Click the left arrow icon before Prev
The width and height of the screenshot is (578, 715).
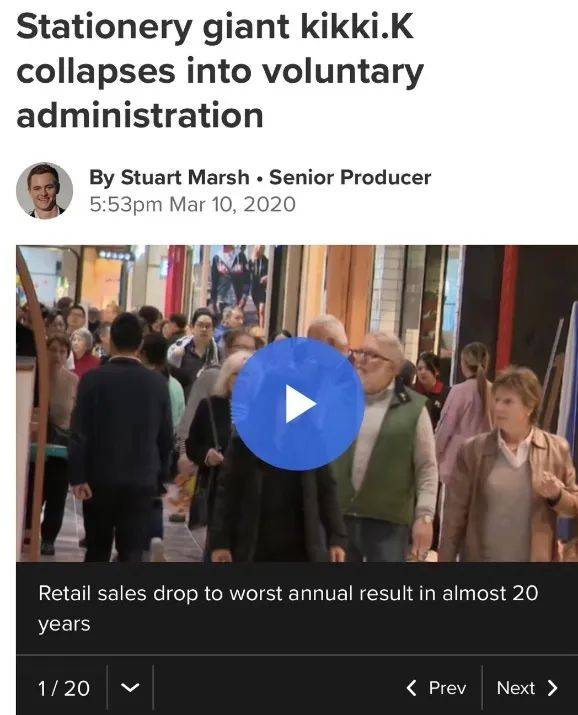(x=412, y=688)
